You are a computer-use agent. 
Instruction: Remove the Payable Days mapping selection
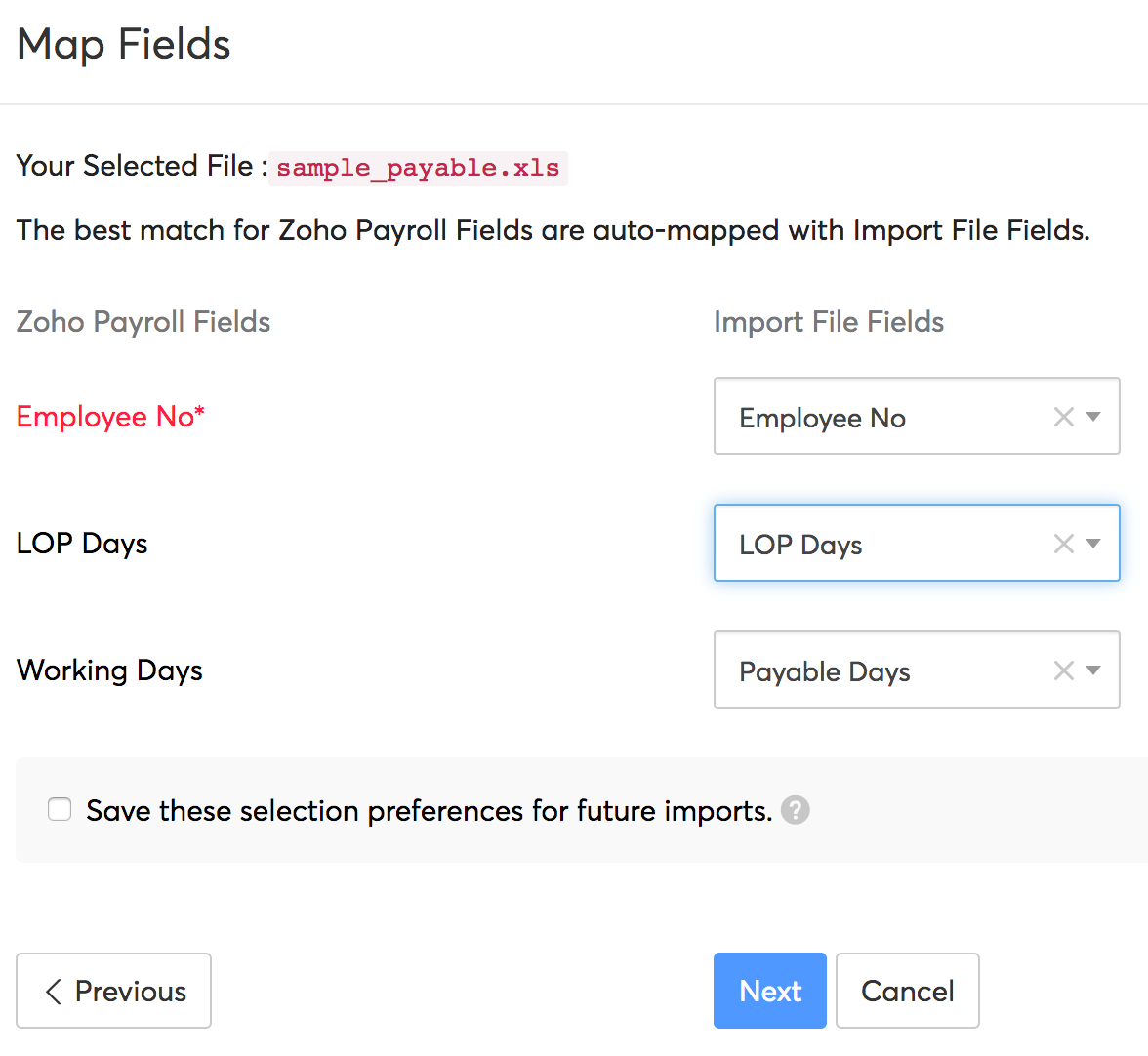click(1064, 670)
